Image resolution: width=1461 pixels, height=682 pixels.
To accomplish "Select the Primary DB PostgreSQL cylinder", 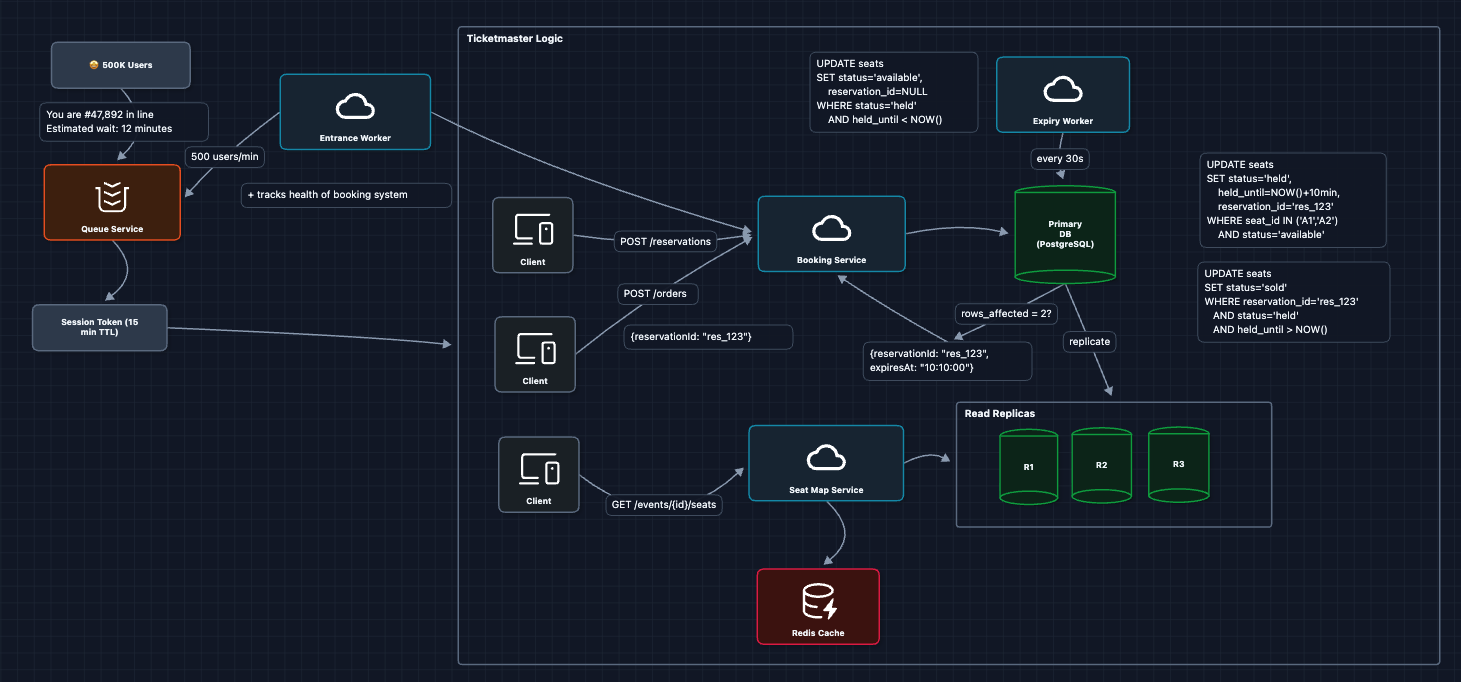I will coord(1065,232).
